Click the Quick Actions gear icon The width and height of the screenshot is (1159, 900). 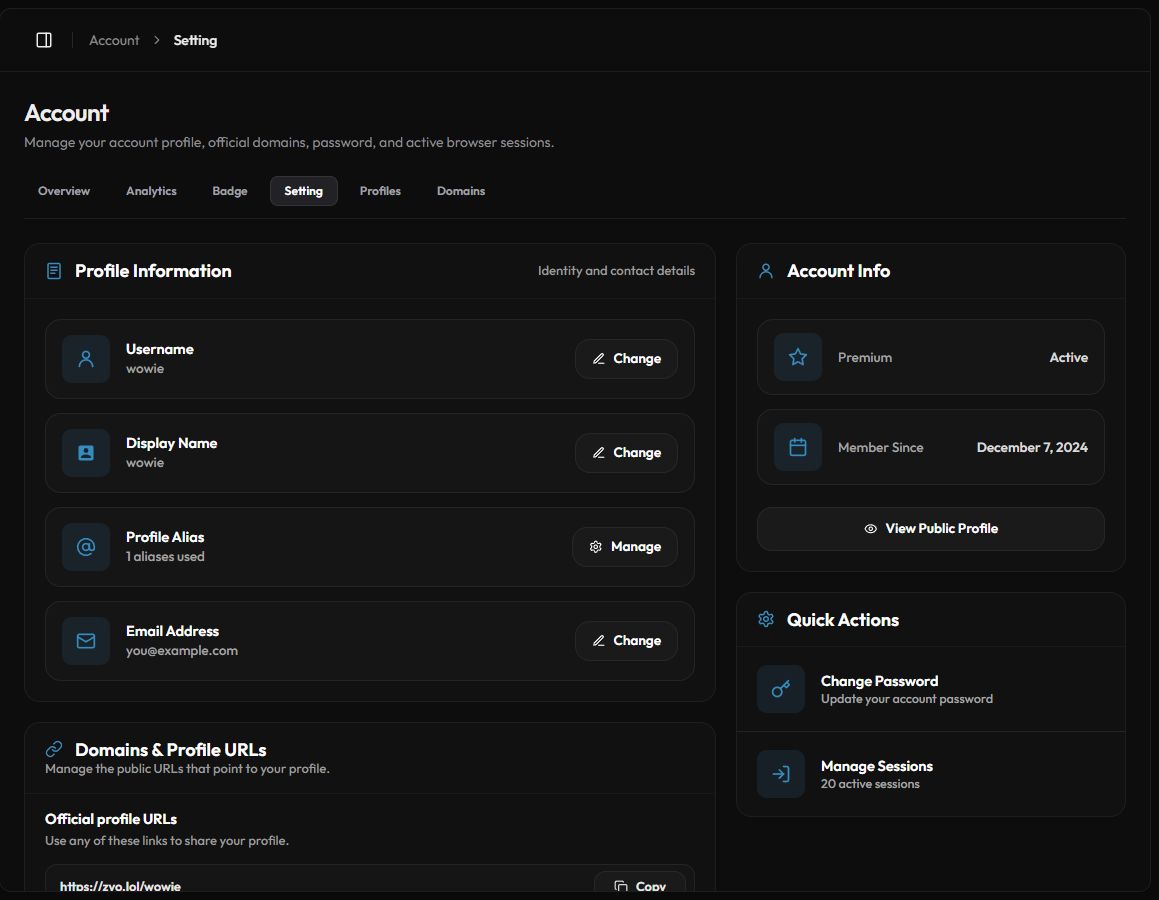click(766, 619)
